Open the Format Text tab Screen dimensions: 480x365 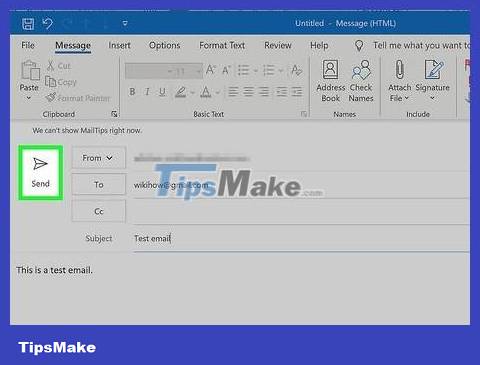point(222,45)
